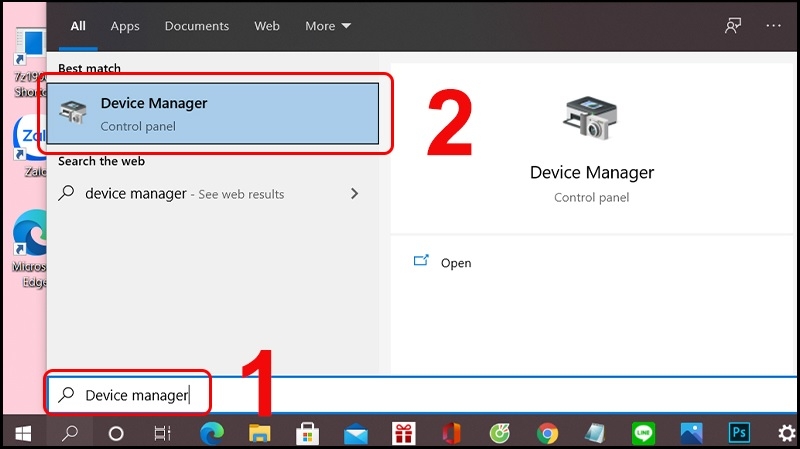Click the magnifier icon inside the search box

[x=66, y=394]
